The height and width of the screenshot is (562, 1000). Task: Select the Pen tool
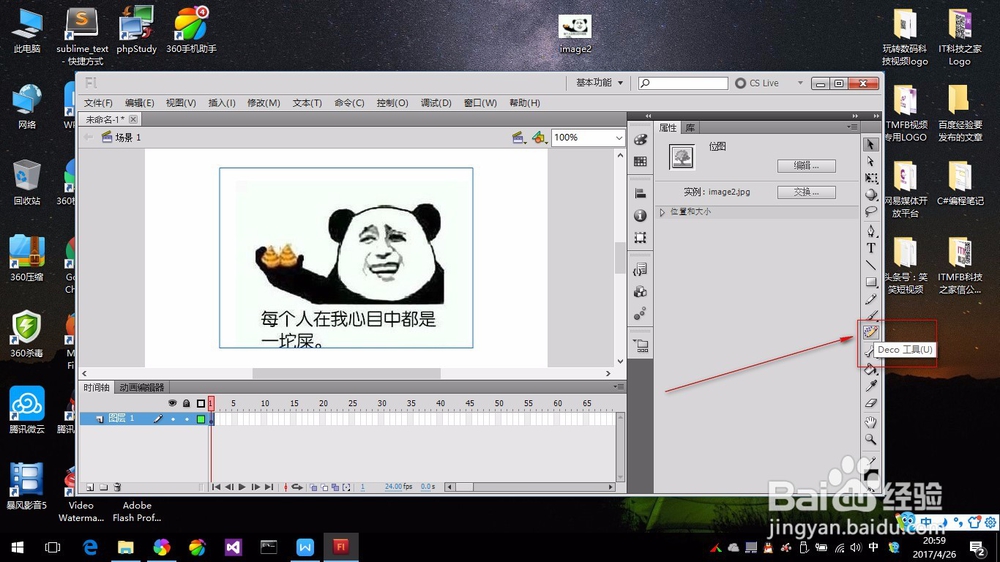871,231
